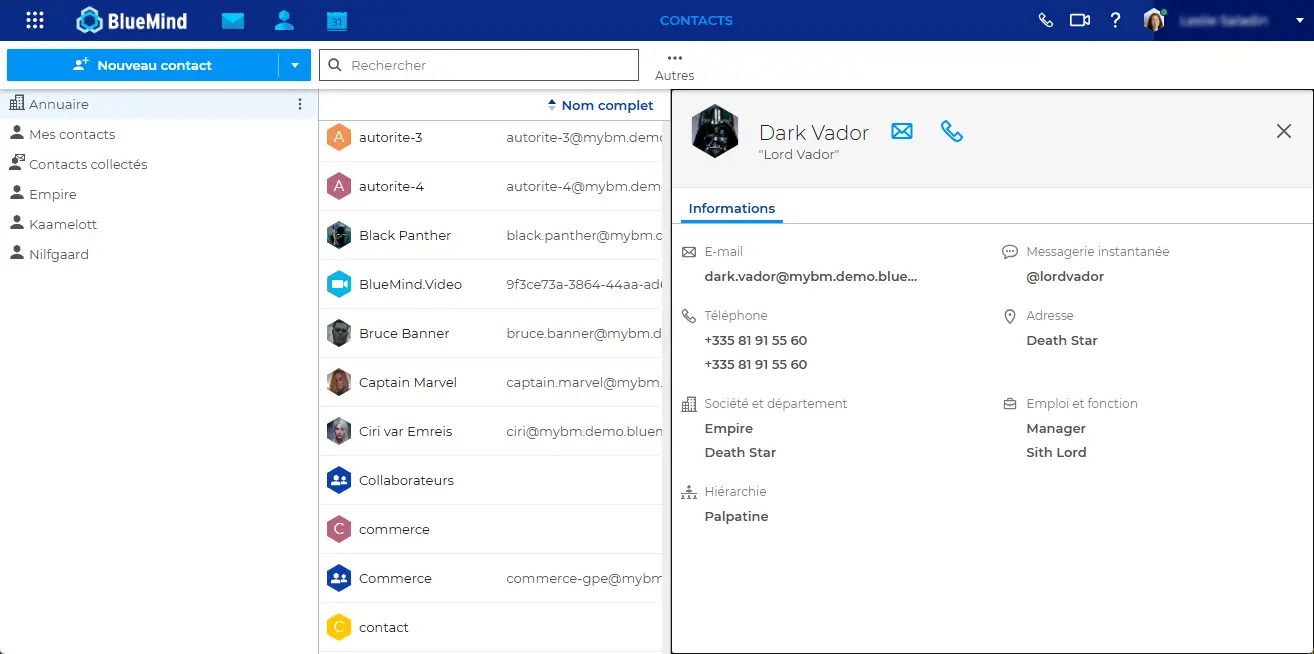Open the help question mark icon
Image resolution: width=1314 pixels, height=654 pixels.
click(x=1116, y=20)
